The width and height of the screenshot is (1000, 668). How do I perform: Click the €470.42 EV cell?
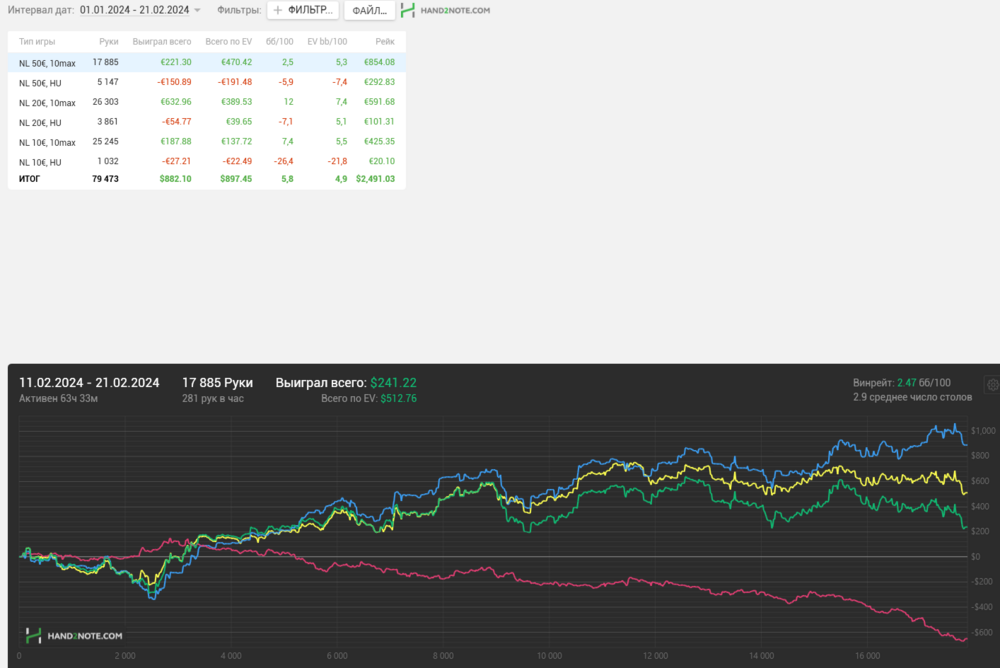point(237,62)
